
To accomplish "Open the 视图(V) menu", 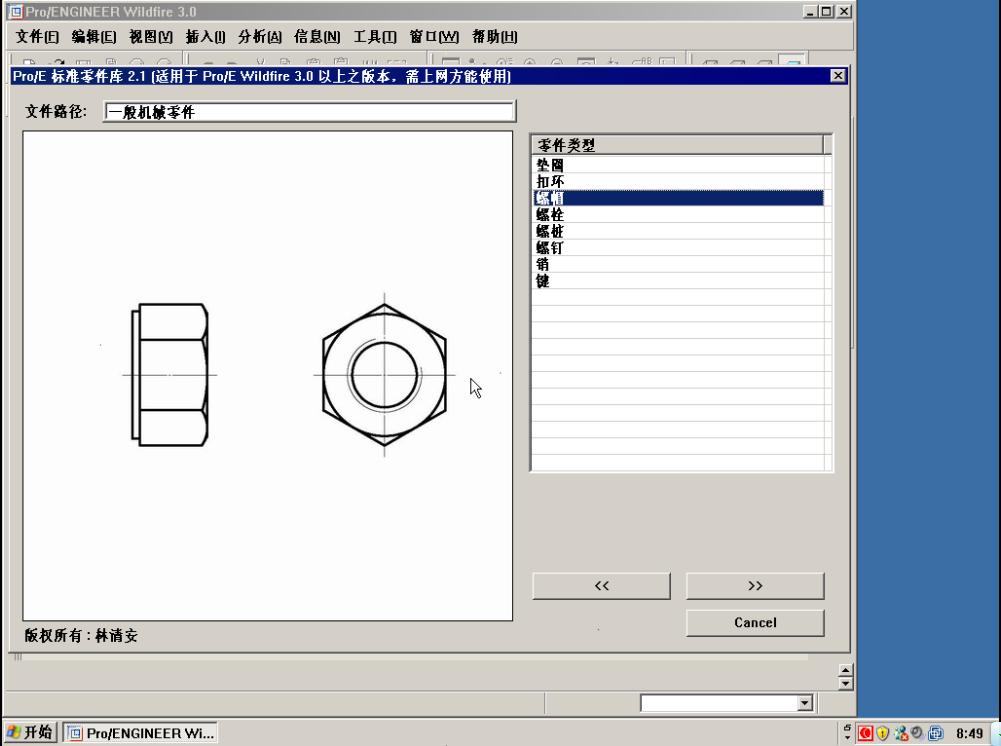I will (x=151, y=37).
